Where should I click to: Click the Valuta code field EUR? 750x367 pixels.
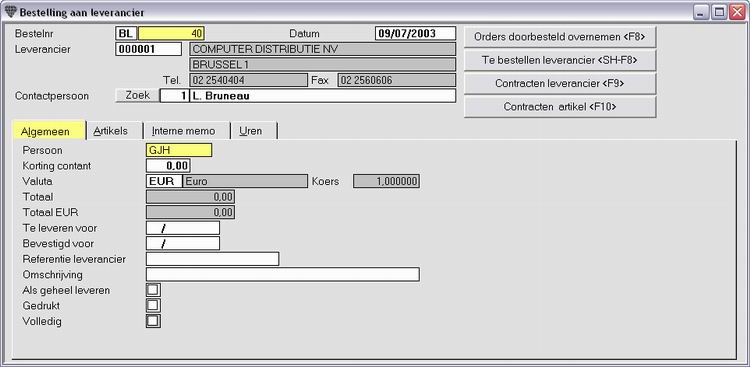(164, 181)
